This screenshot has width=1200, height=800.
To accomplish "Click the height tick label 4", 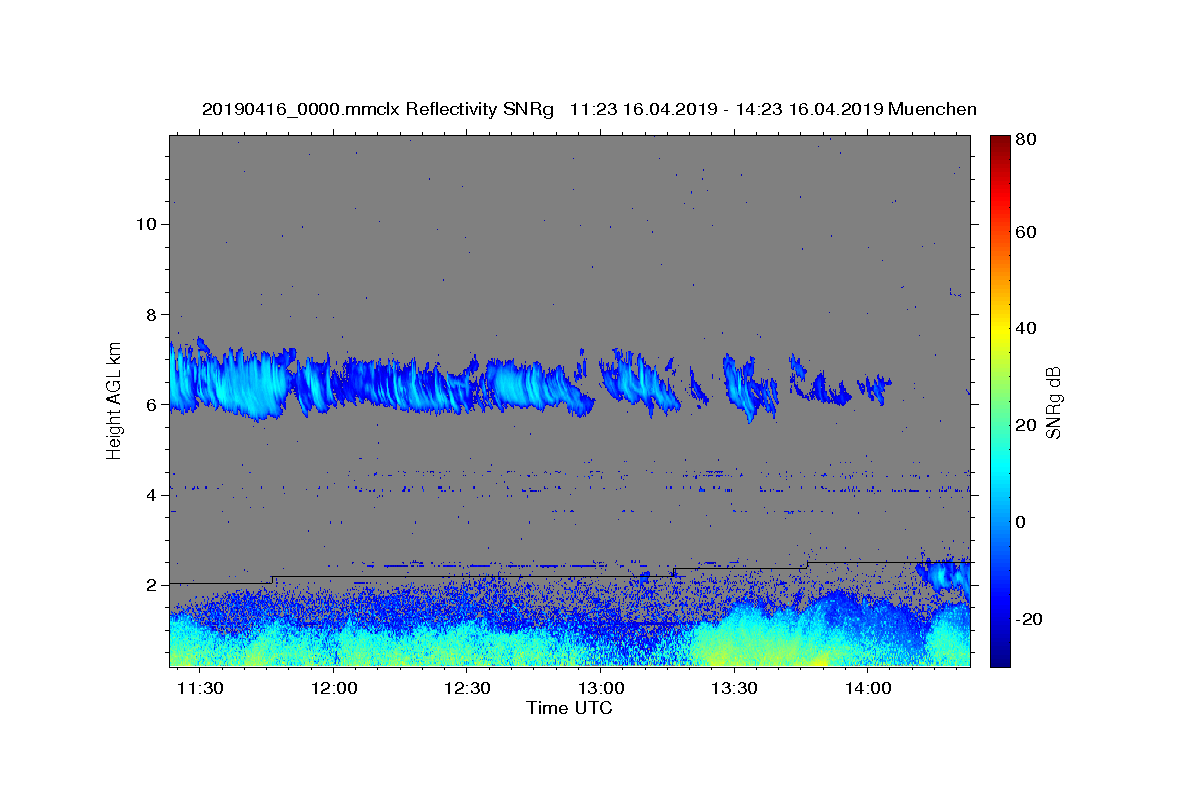I will [x=151, y=495].
